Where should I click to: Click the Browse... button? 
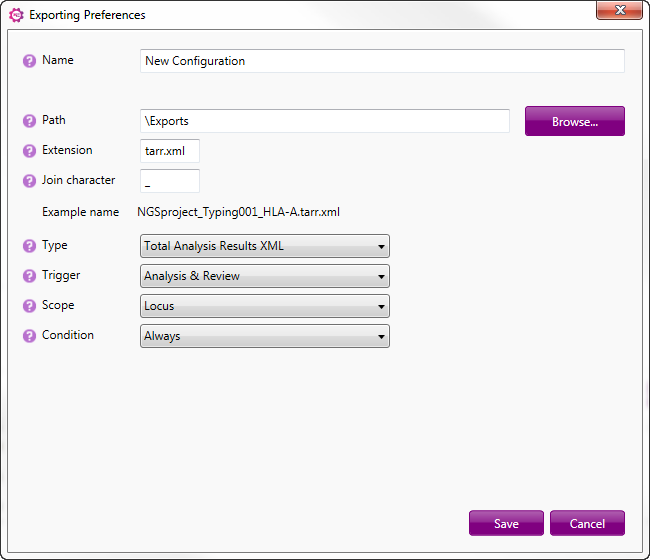575,121
